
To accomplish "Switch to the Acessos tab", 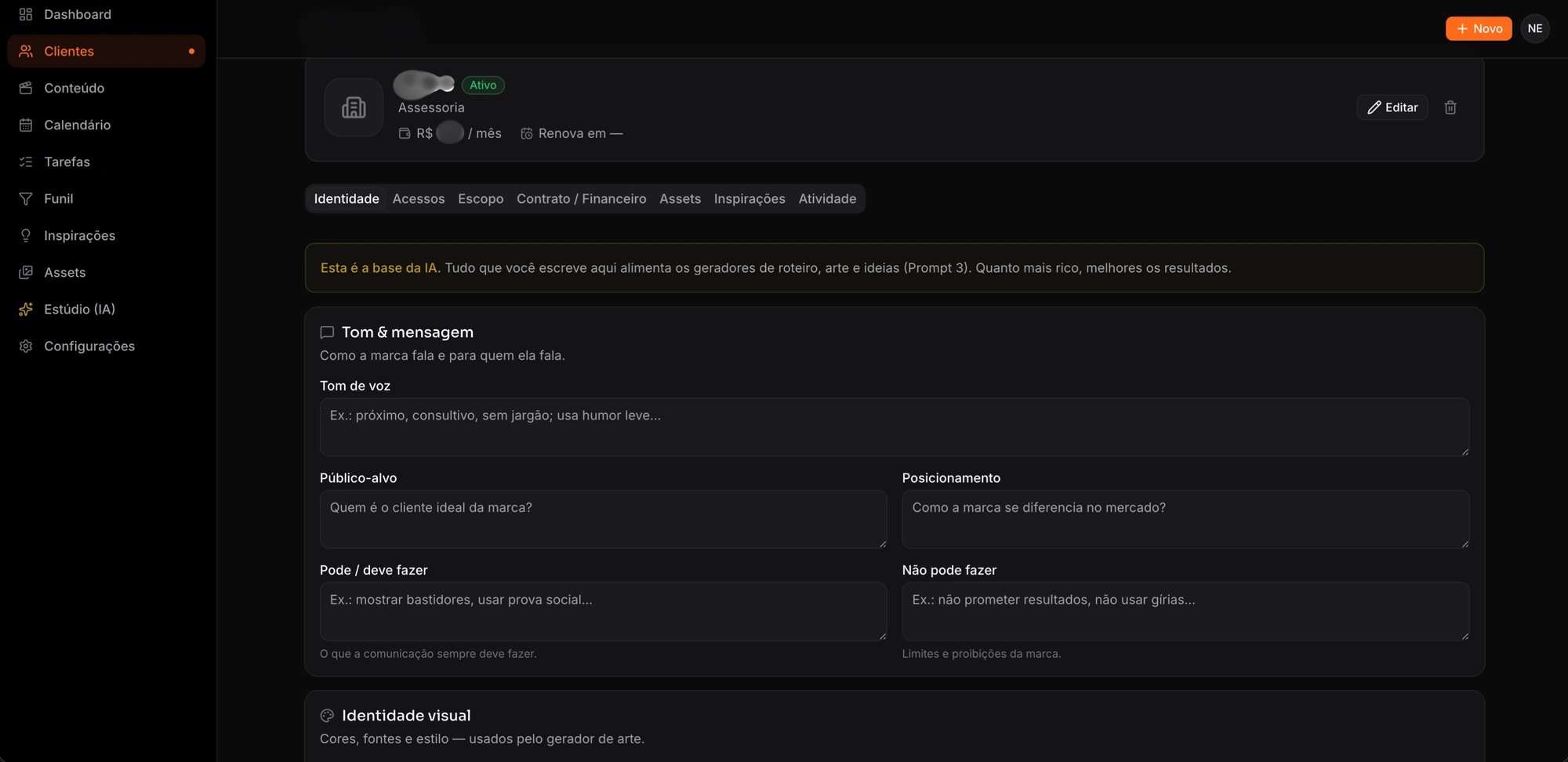I will point(419,198).
